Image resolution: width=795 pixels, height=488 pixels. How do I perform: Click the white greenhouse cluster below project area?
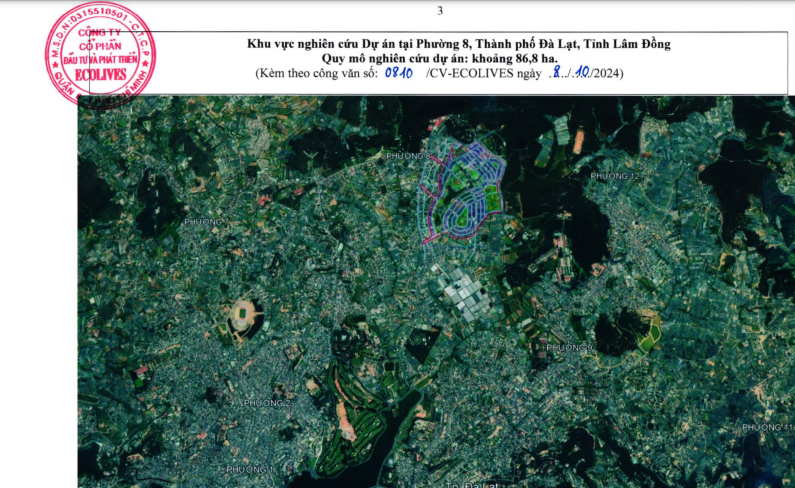[466, 290]
